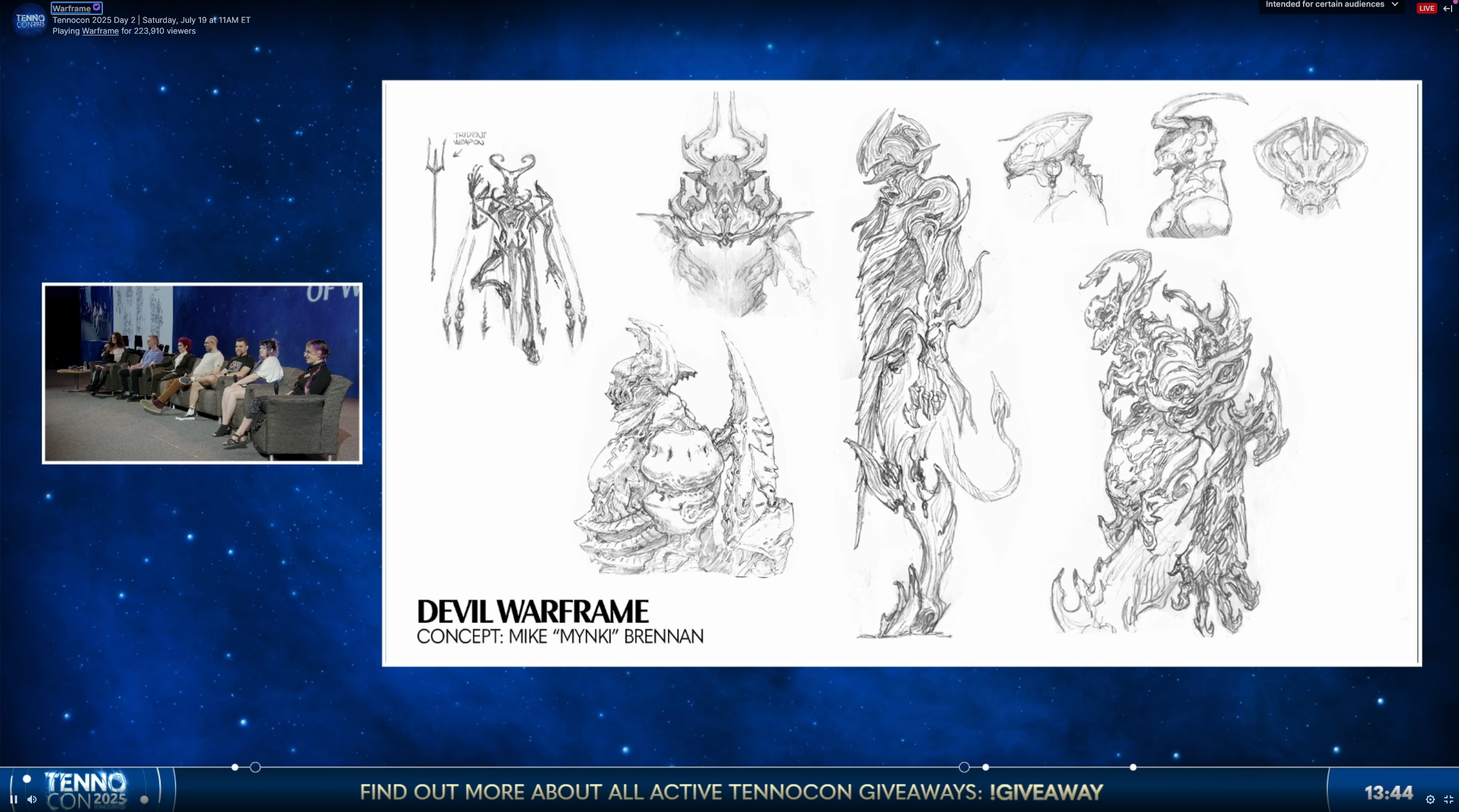Screen dimensions: 1459x812
Task: Click the '223,910 viewers' text
Action: [165, 31]
